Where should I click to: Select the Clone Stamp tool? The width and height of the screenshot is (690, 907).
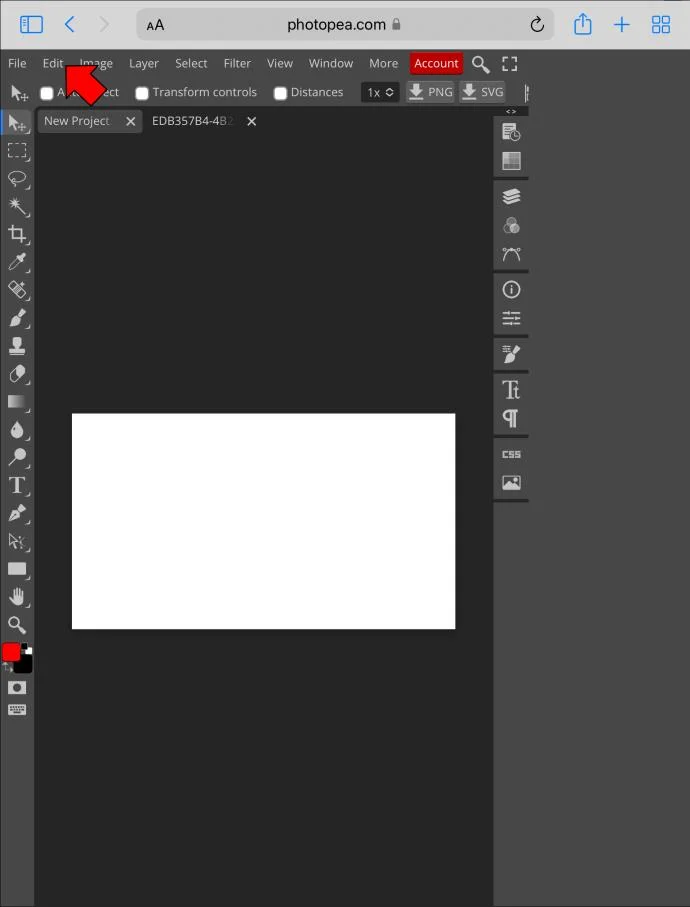[x=17, y=346]
